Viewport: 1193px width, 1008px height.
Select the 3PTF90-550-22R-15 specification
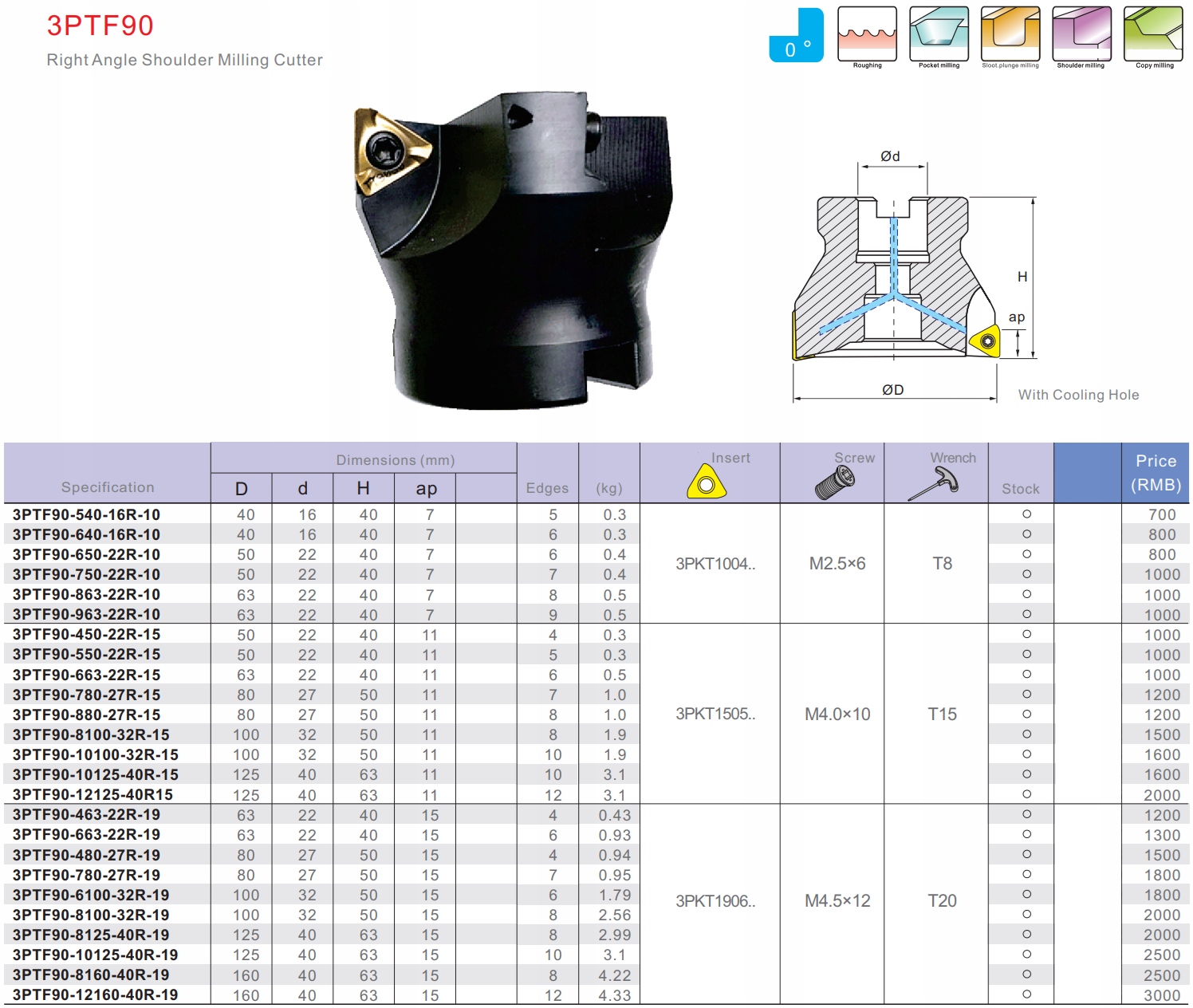pos(86,654)
